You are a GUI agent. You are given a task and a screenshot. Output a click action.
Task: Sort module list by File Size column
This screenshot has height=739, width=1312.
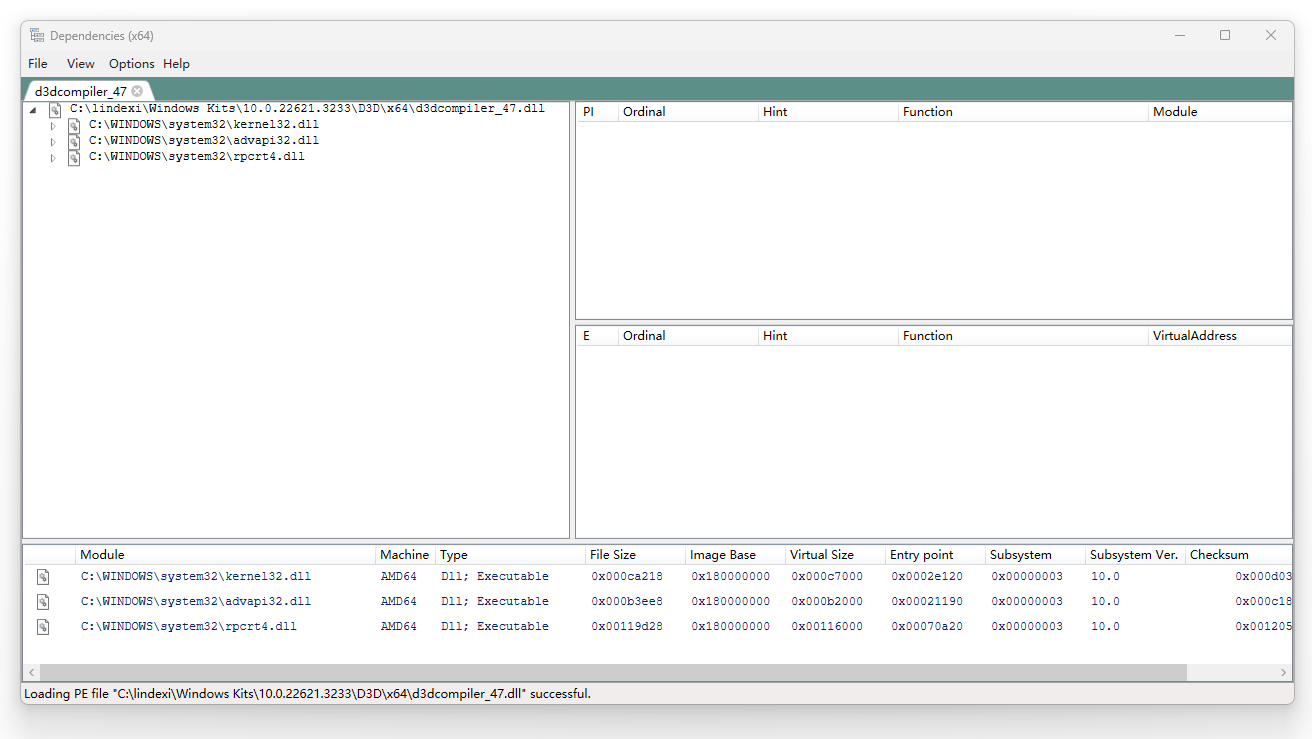(x=635, y=555)
